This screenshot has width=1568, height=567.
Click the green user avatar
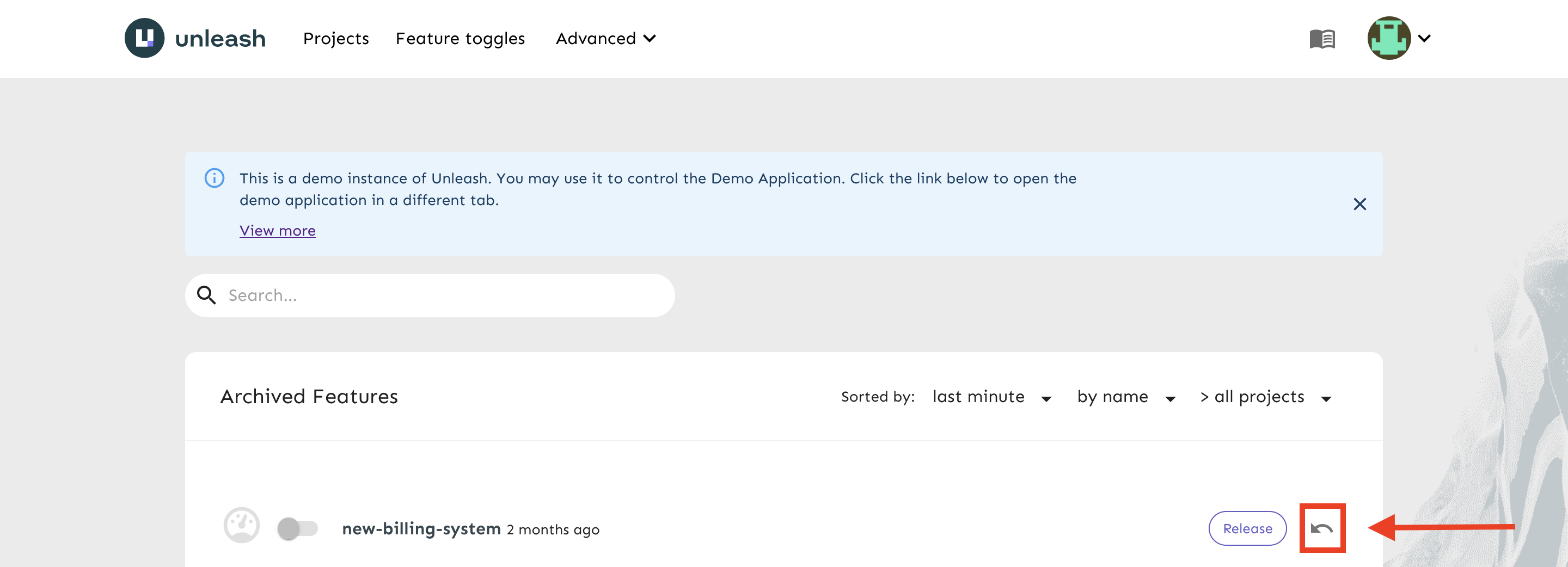coord(1388,38)
